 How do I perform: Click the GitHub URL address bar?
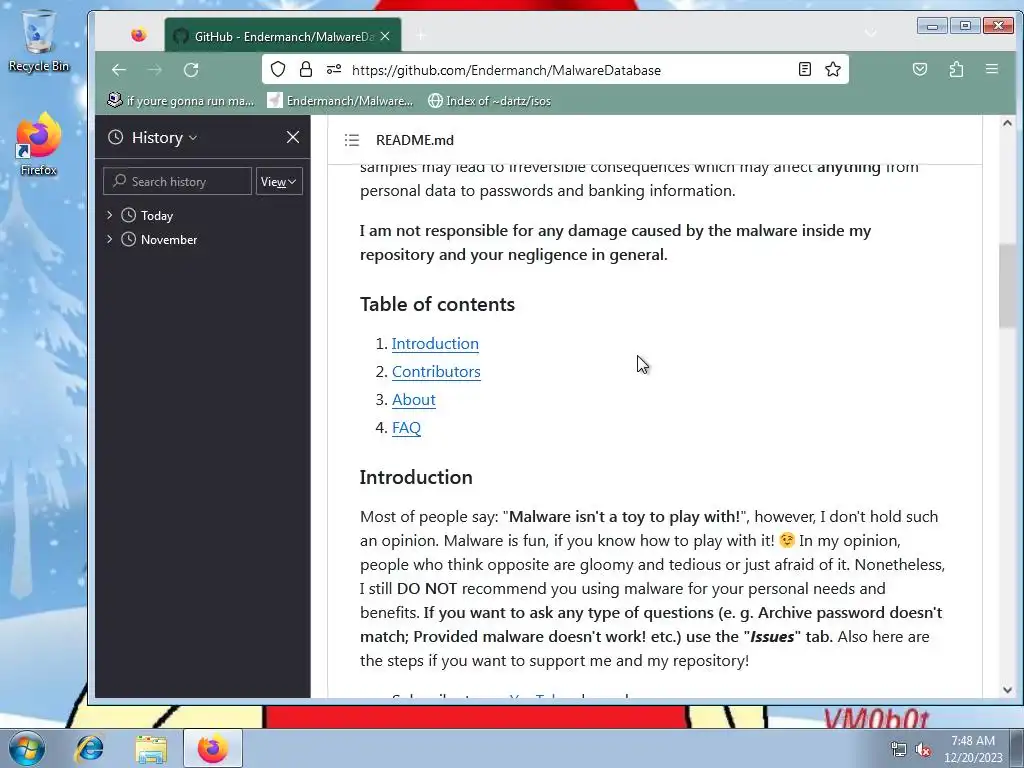506,70
